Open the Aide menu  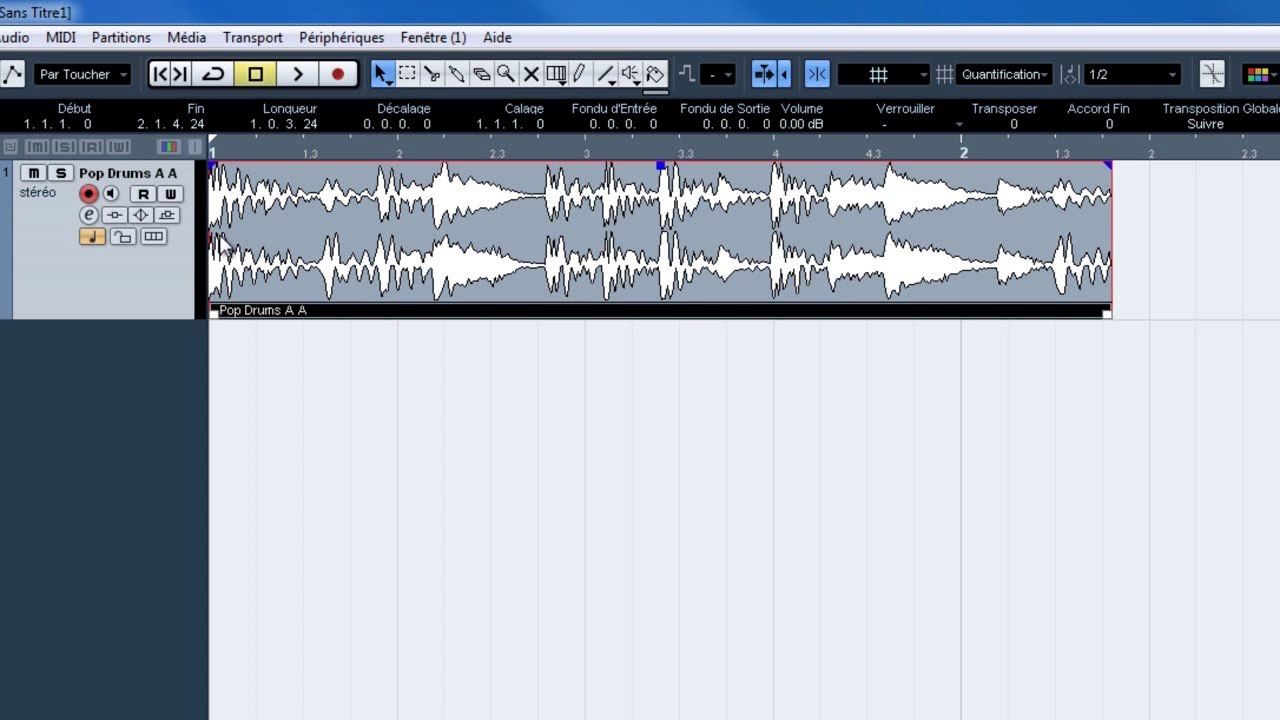[497, 37]
